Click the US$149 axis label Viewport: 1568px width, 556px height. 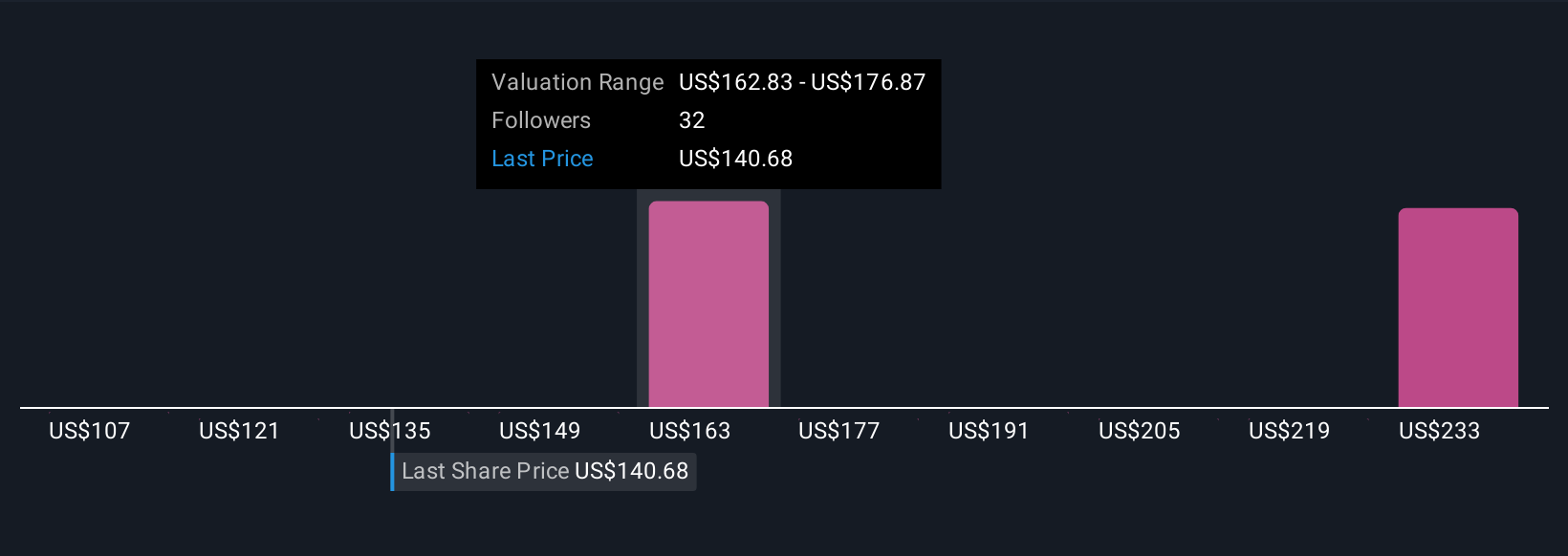539,431
